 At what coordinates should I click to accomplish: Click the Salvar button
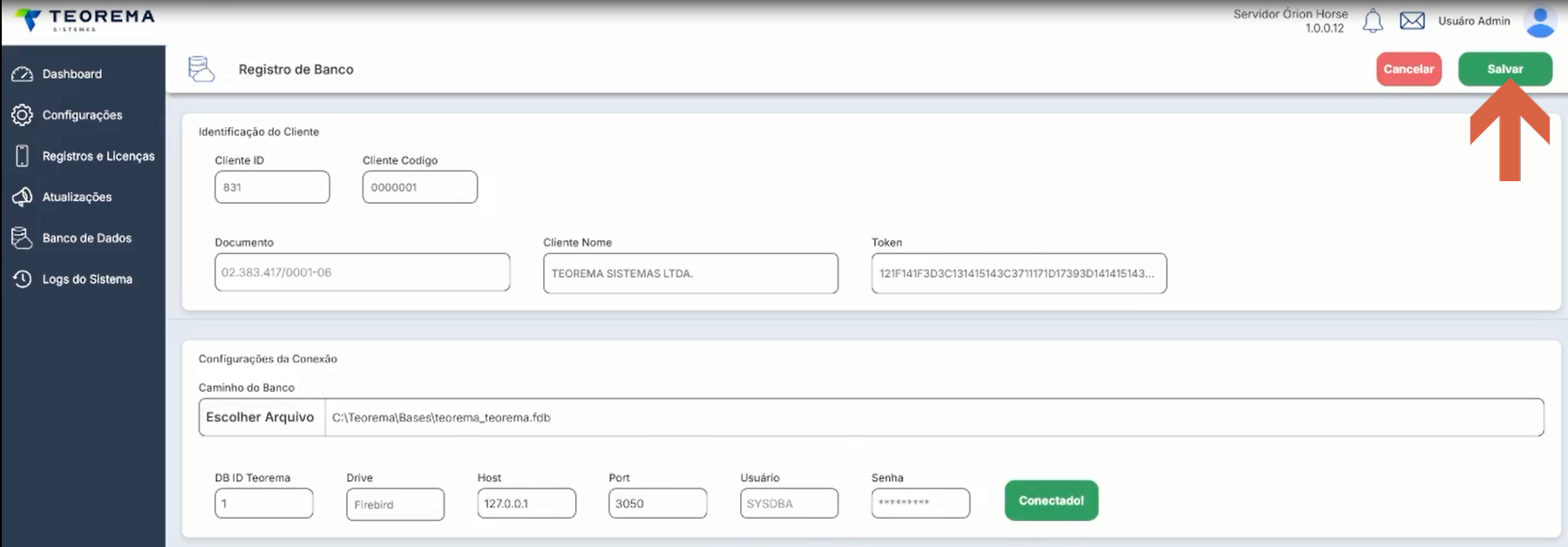1505,69
